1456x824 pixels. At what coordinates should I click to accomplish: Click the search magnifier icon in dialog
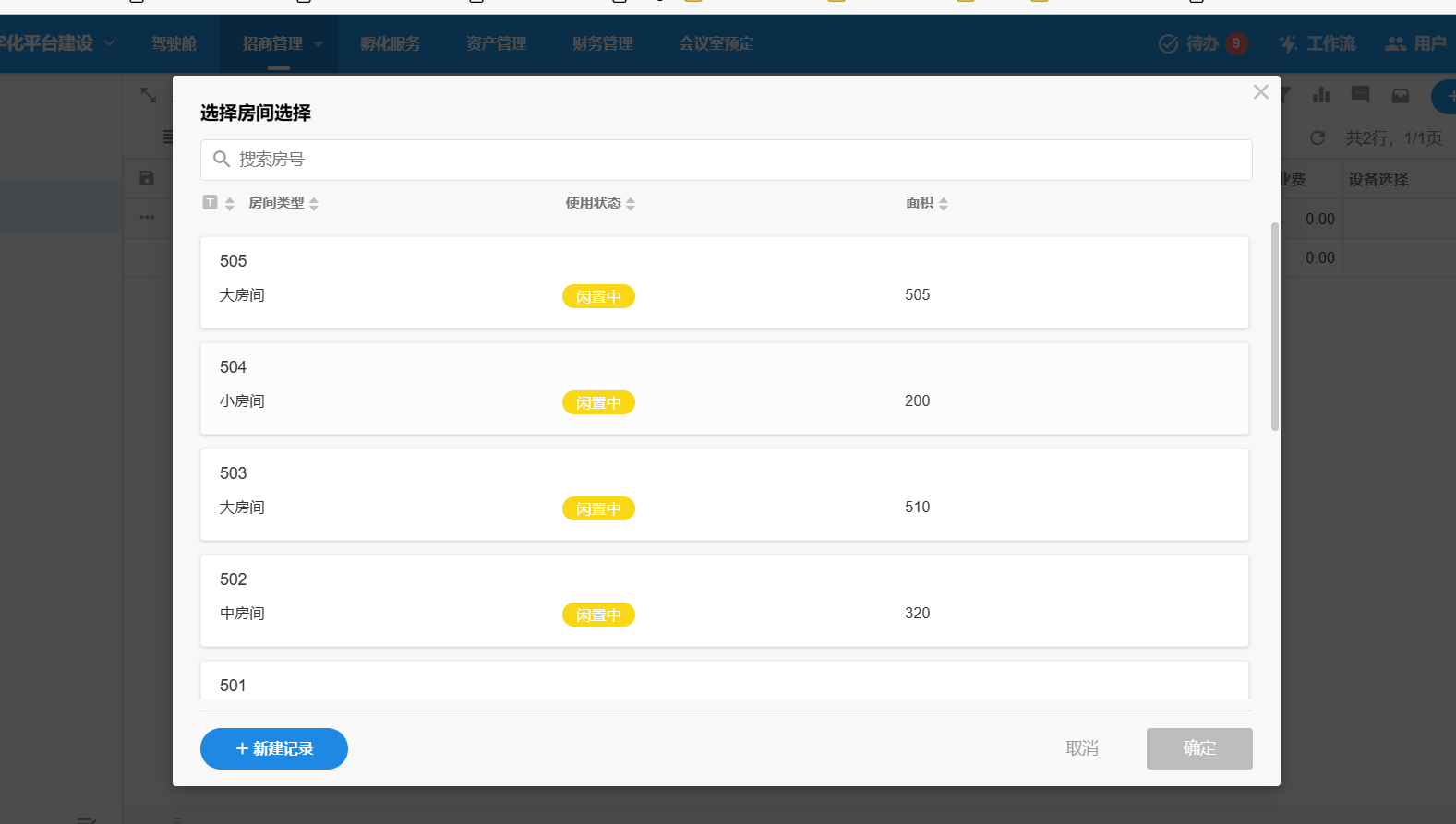[222, 160]
